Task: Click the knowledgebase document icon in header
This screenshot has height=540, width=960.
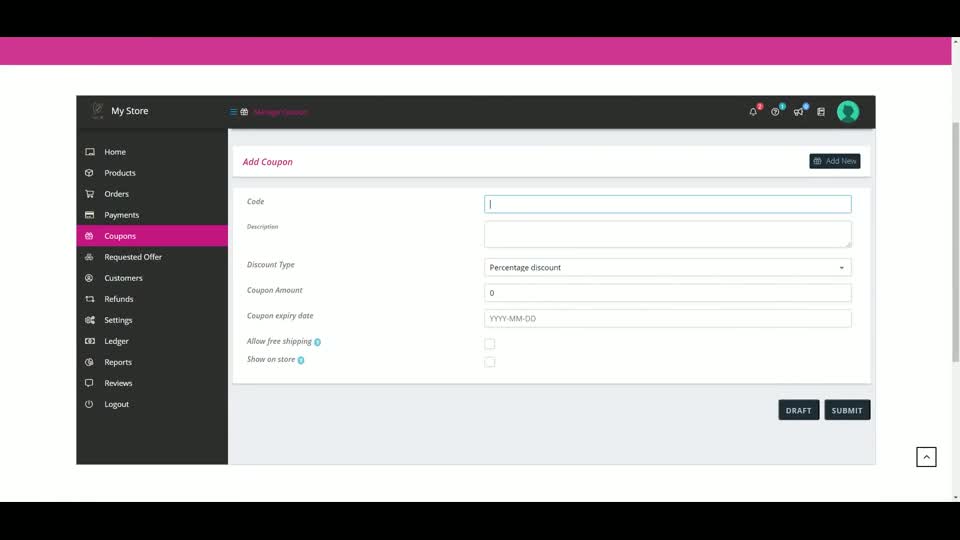Action: point(821,112)
